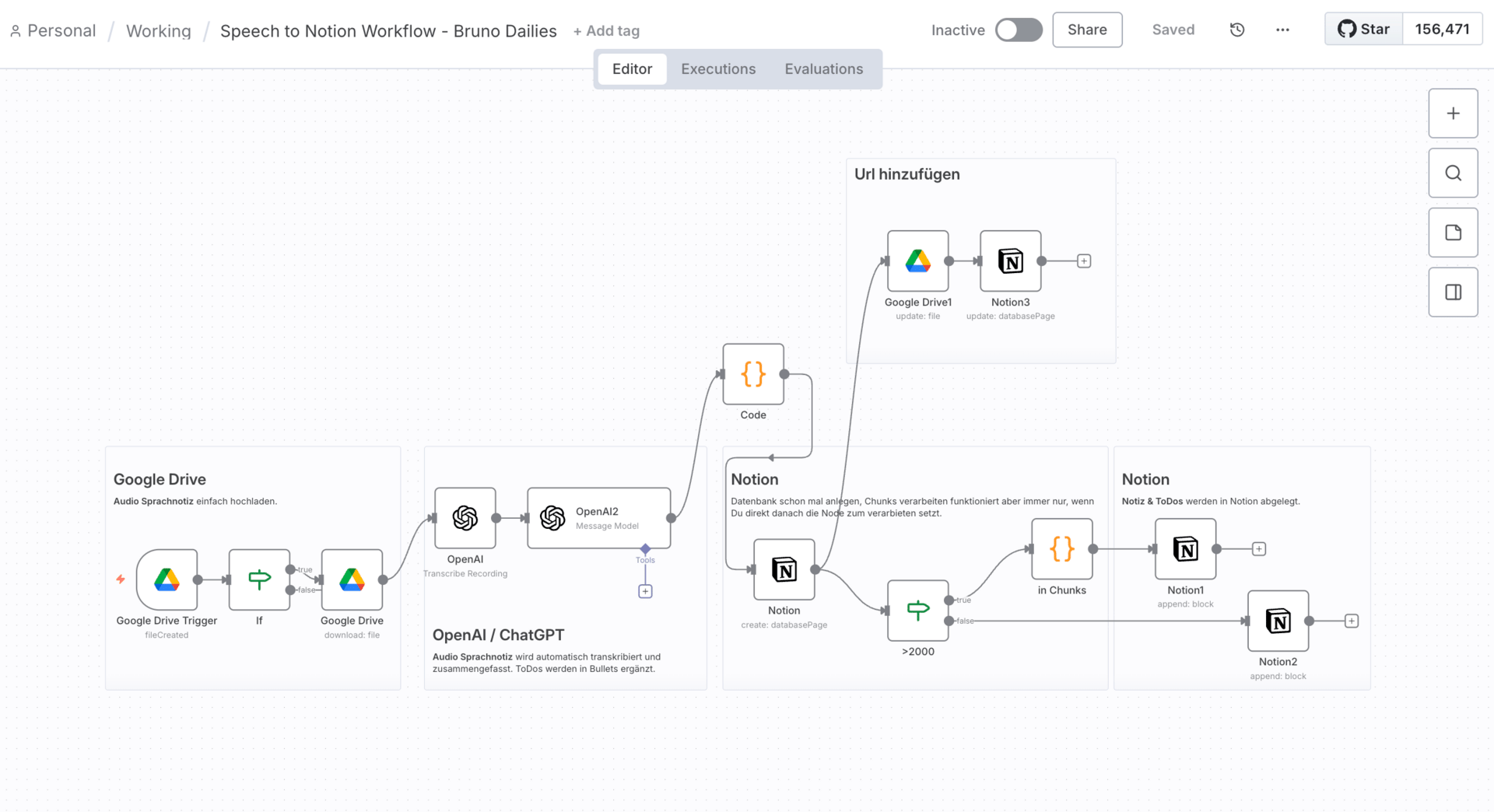1494x812 pixels.
Task: Click the 'Audio Sprachnotiz einfach hochladen' note text
Action: coord(195,501)
